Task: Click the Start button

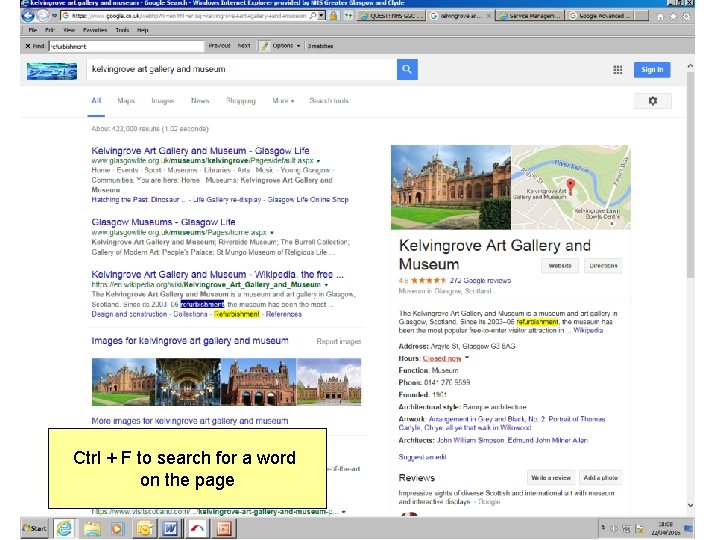Action: pos(35,529)
